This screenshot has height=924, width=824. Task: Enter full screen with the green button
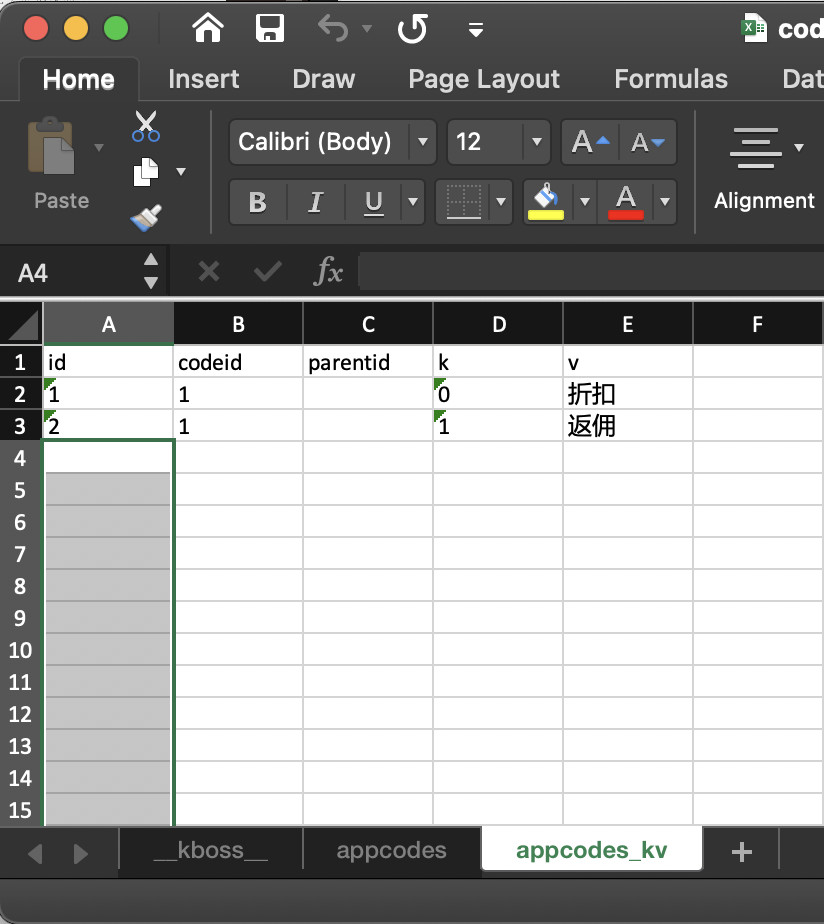pos(116,28)
